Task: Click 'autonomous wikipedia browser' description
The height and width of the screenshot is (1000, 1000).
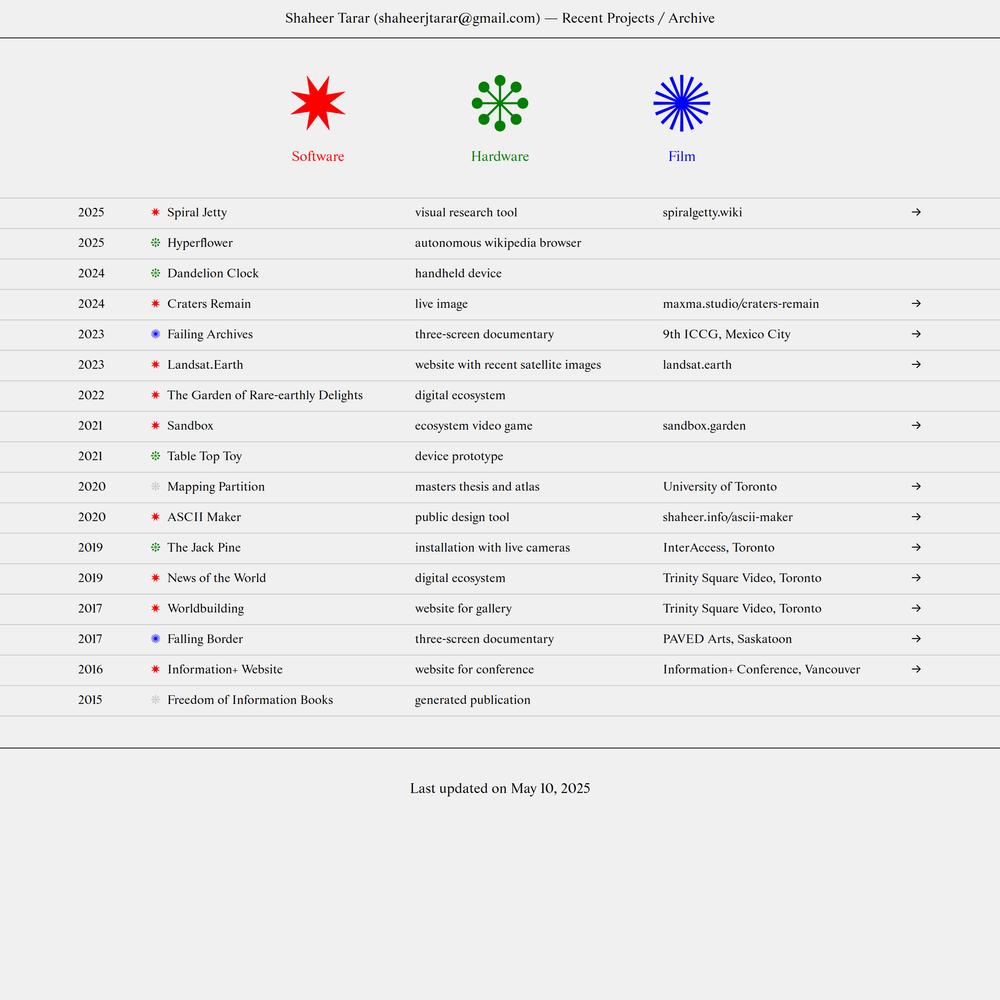Action: click(x=497, y=243)
